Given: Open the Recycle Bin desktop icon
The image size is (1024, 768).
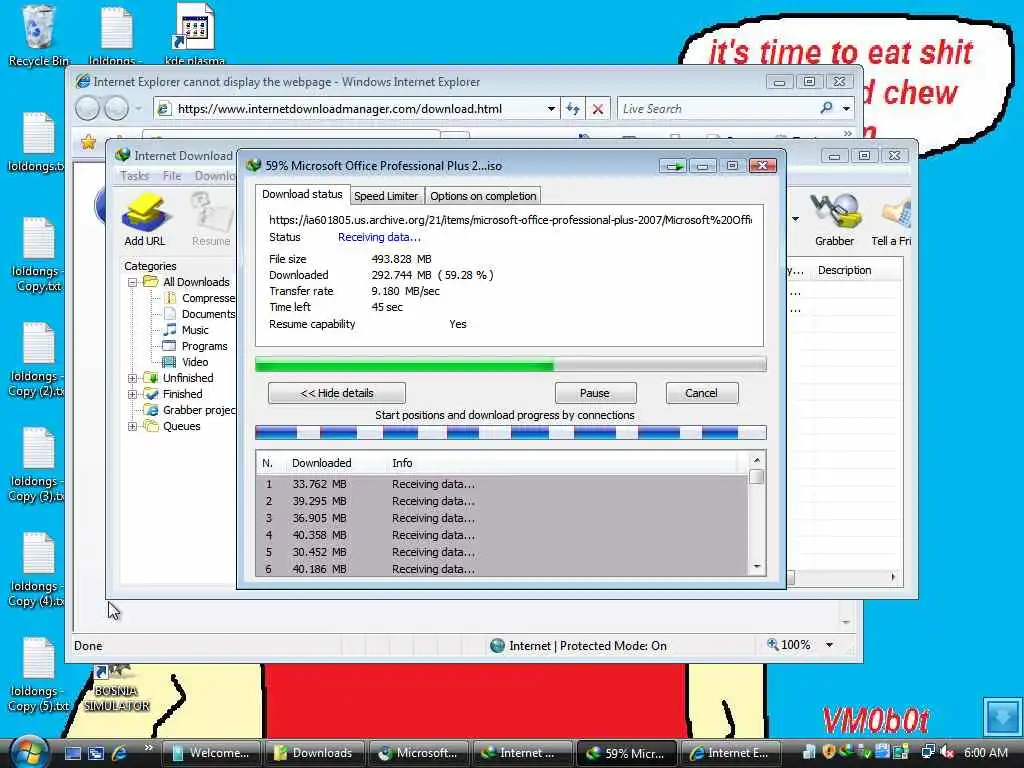Looking at the screenshot, I should pyautogui.click(x=39, y=35).
